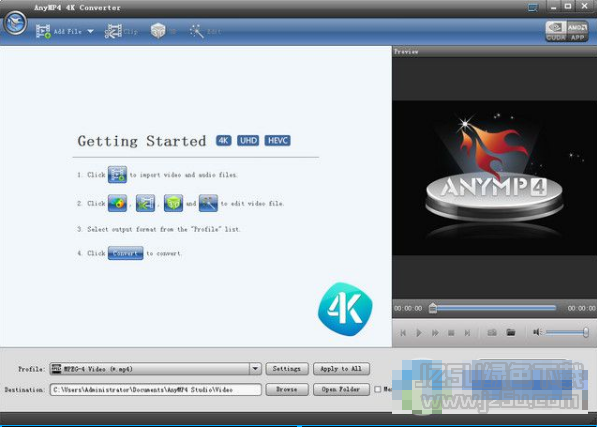Open the snapshot folder icon
Screen dimensions: 597x427
[511, 333]
